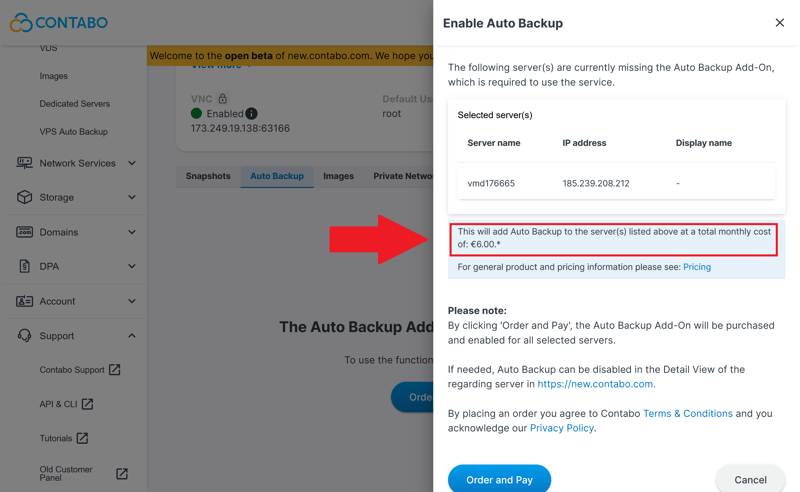Expand the Storage menu chevron

(x=132, y=197)
